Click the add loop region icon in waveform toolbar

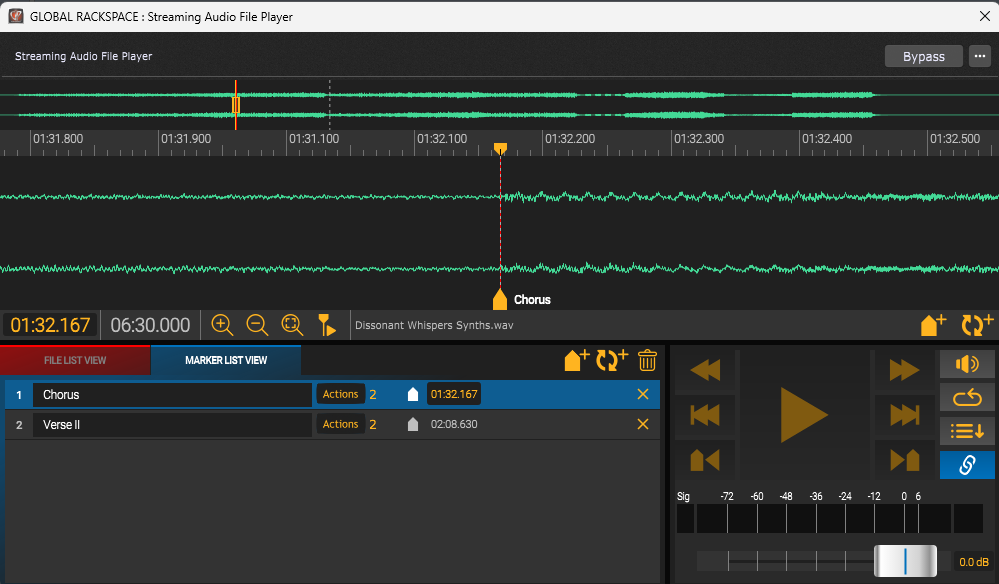976,325
